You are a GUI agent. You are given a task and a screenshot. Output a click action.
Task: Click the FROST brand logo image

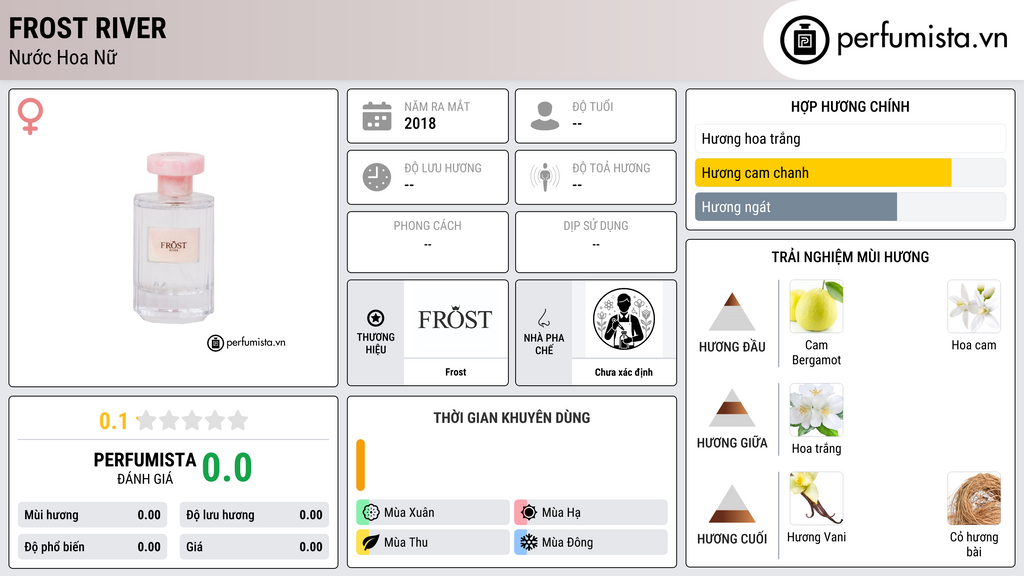455,319
